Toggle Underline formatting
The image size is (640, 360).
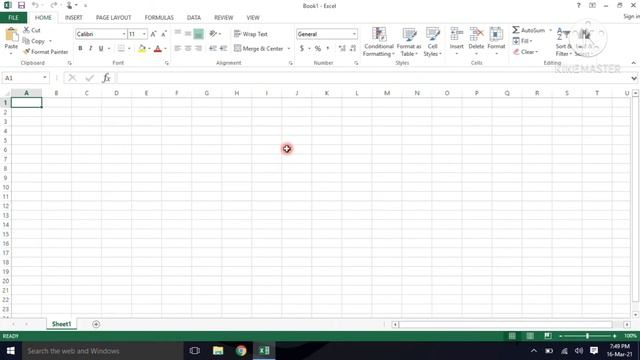[x=101, y=49]
